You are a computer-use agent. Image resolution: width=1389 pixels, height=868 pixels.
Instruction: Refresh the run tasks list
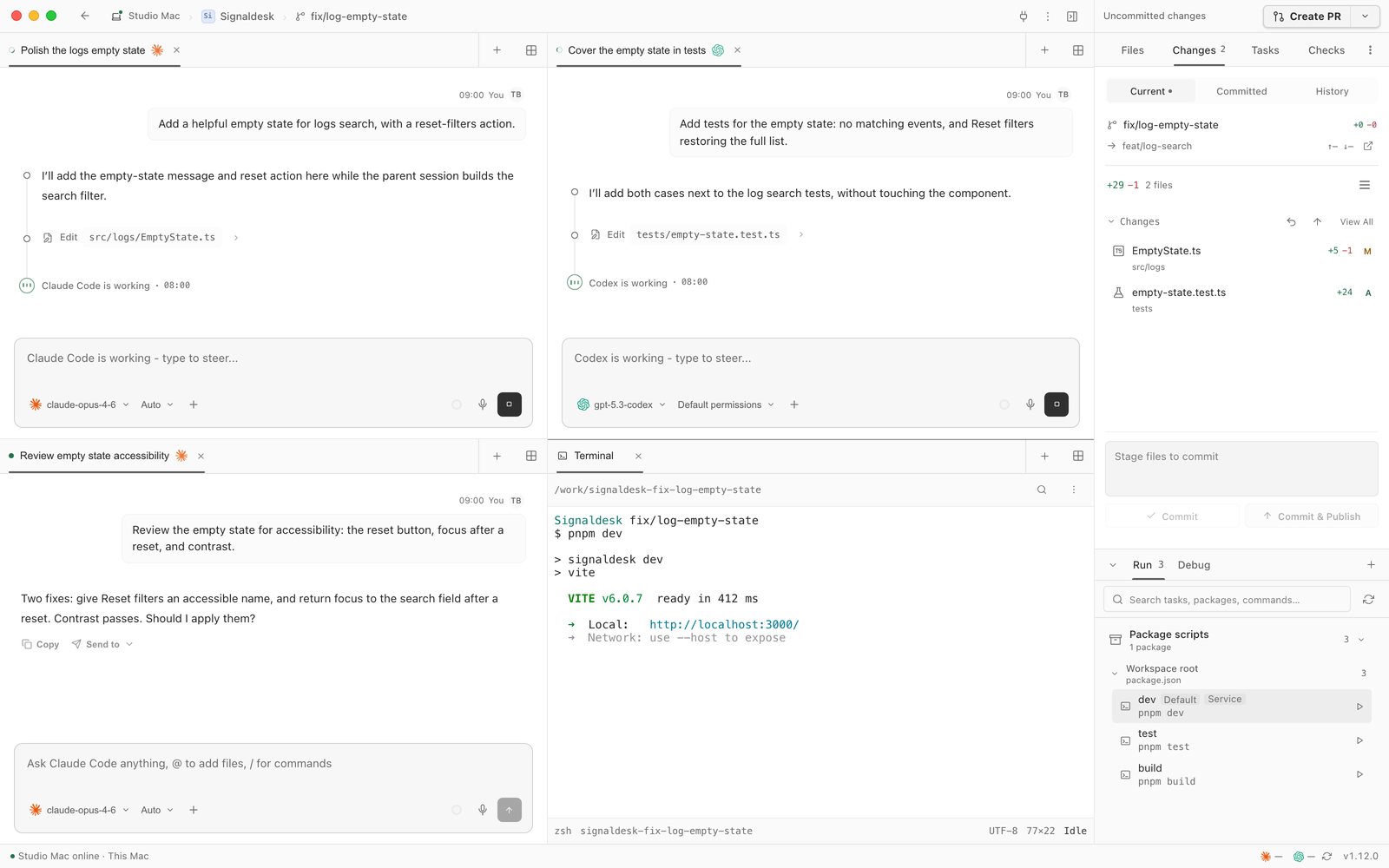[1368, 600]
